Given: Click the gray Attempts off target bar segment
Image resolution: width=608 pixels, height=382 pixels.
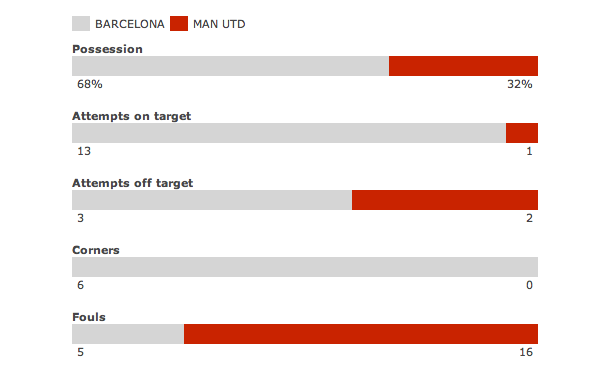Looking at the screenshot, I should pos(212,200).
